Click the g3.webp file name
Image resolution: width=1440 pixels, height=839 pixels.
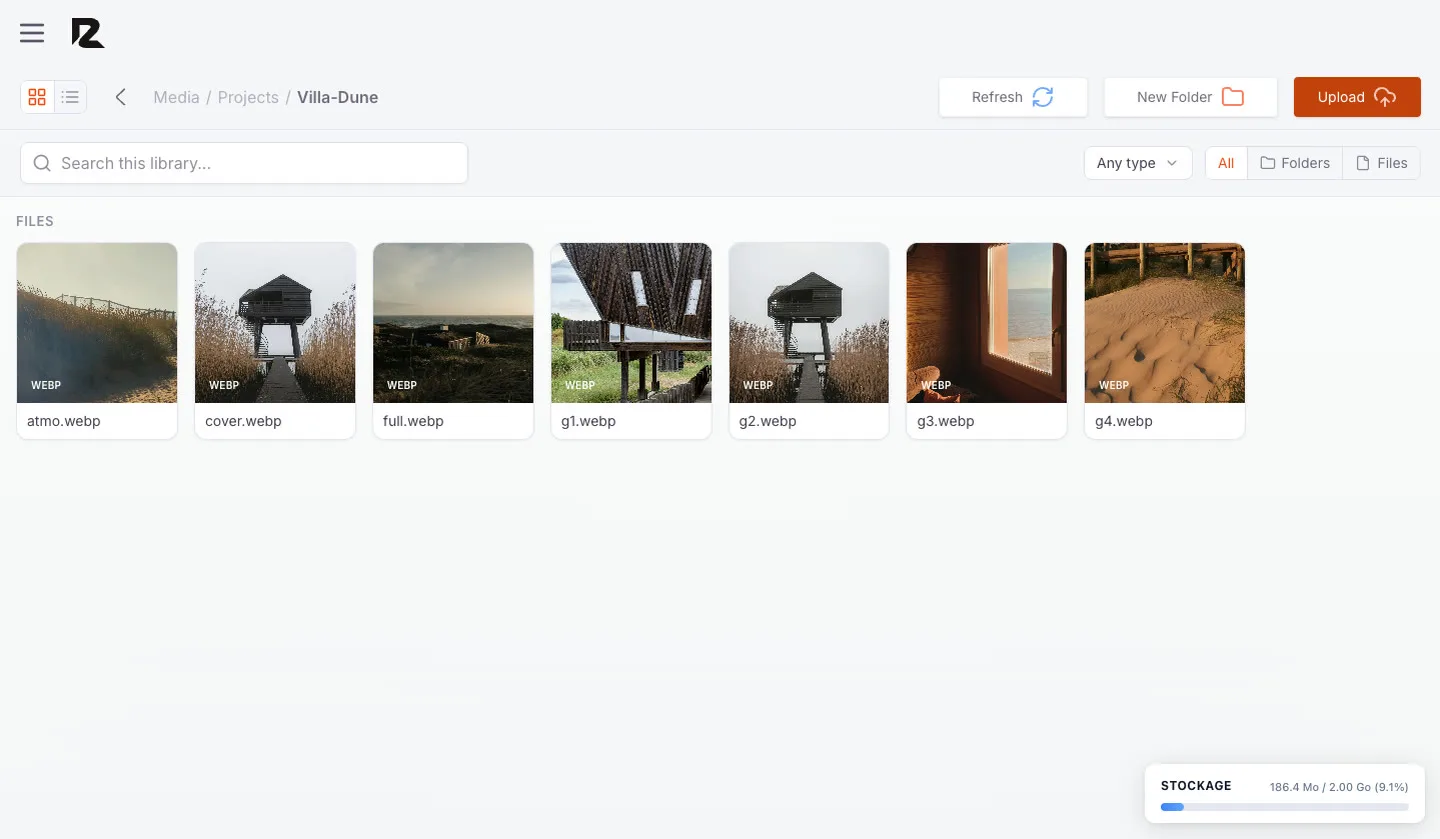[946, 421]
